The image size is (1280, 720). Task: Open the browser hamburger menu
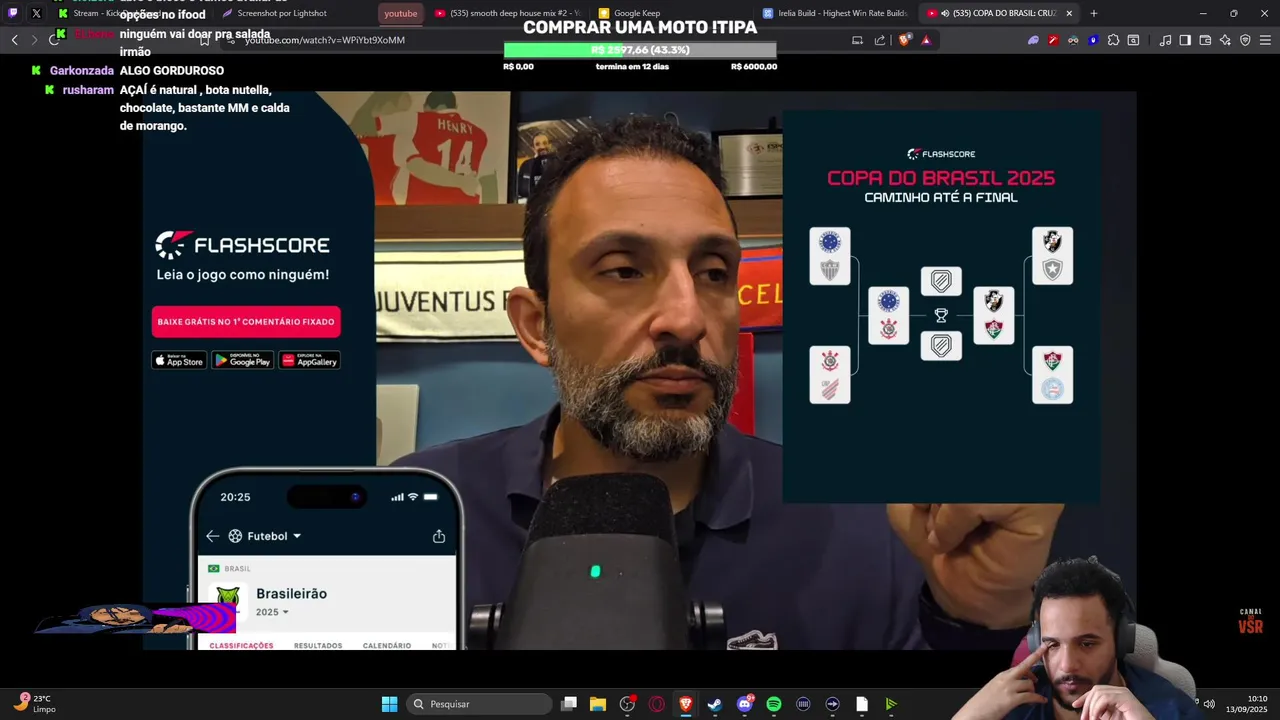(1265, 40)
